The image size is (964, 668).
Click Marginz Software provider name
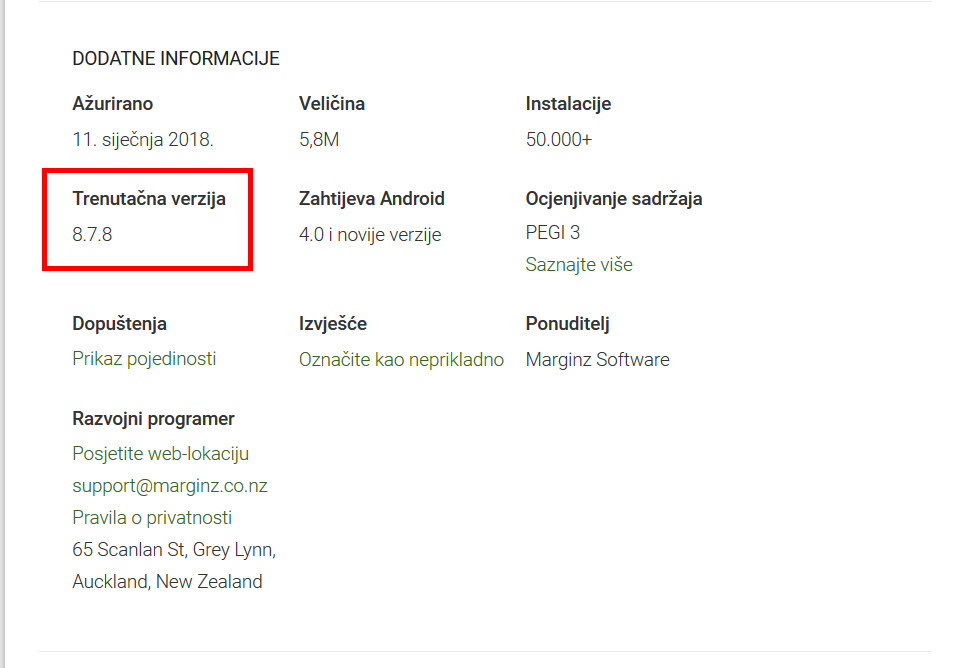[x=597, y=359]
